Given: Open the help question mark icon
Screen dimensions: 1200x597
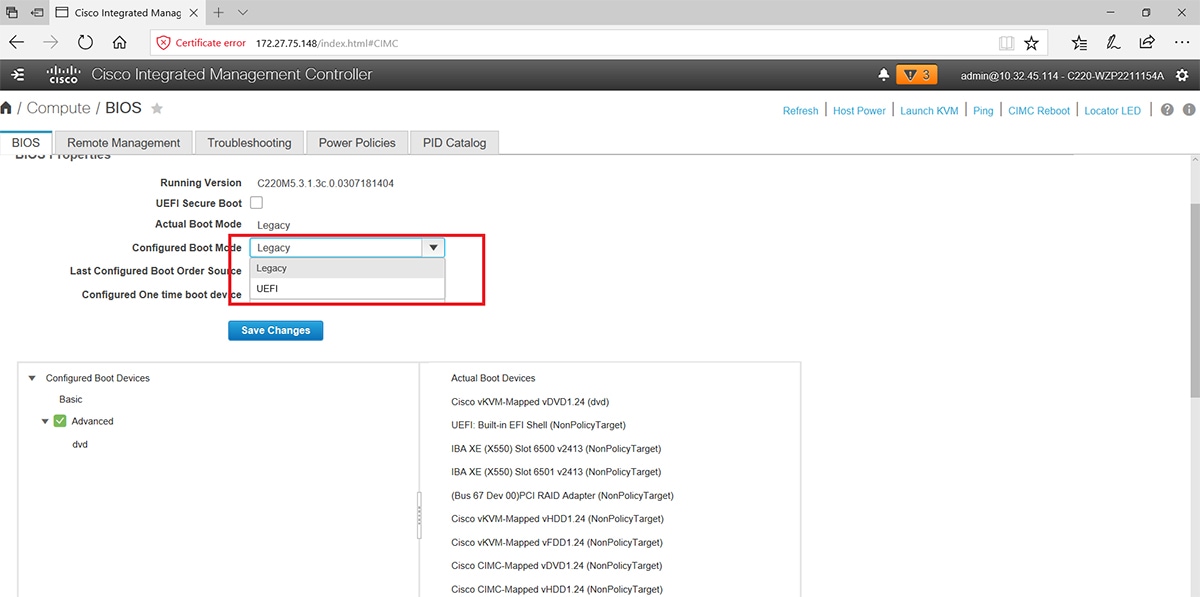Looking at the screenshot, I should point(1168,110).
